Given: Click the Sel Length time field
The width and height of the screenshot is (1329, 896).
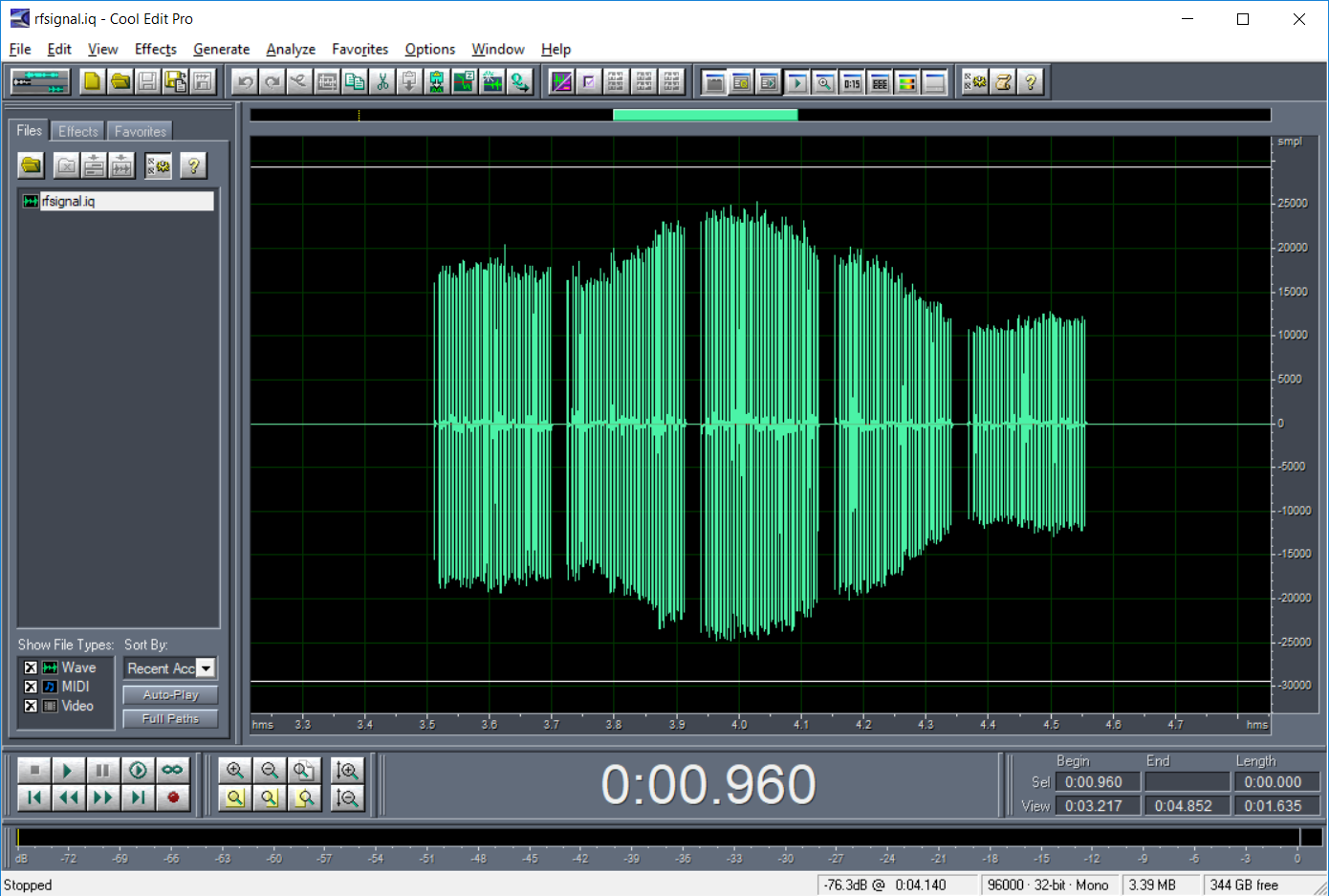Looking at the screenshot, I should tap(1276, 782).
